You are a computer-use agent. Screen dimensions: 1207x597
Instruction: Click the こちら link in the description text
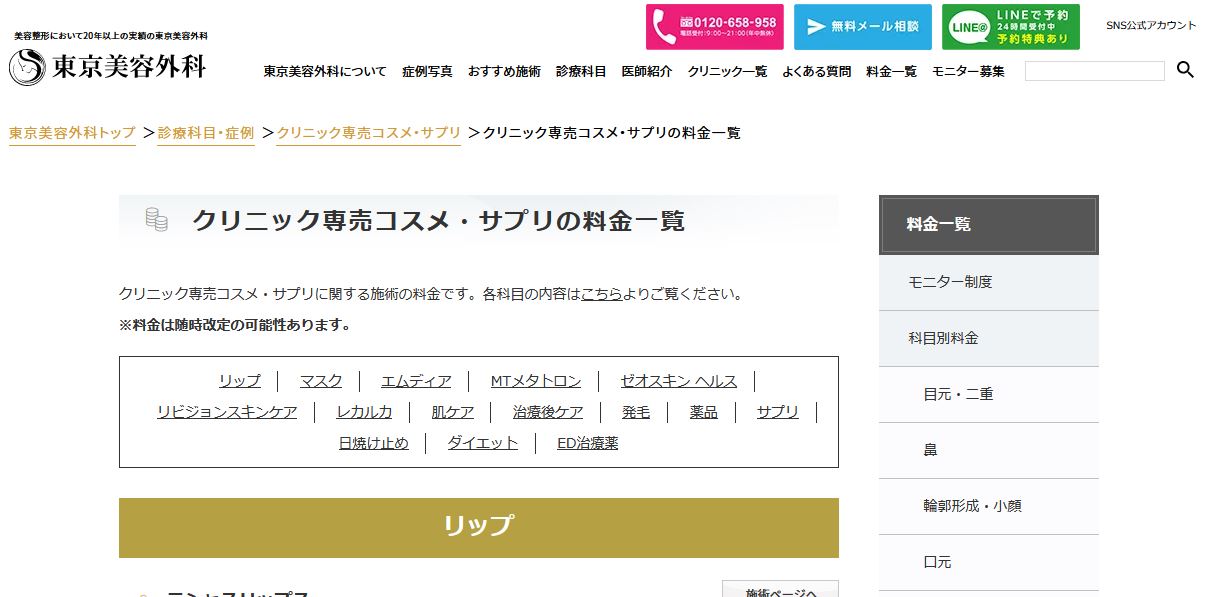(601, 293)
